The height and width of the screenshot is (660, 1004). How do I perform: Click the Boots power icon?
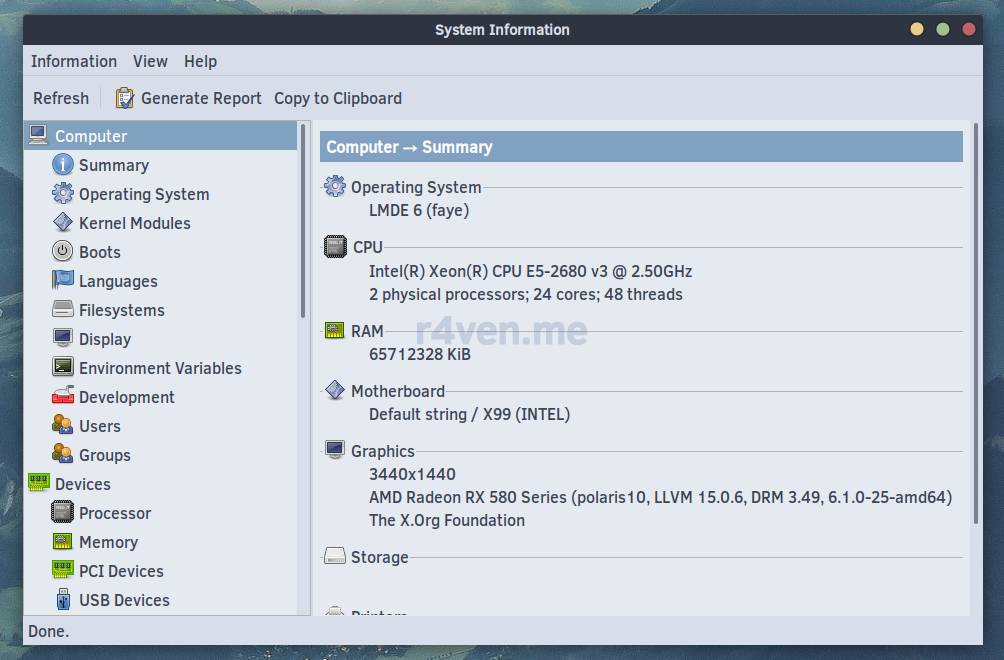[x=63, y=252]
